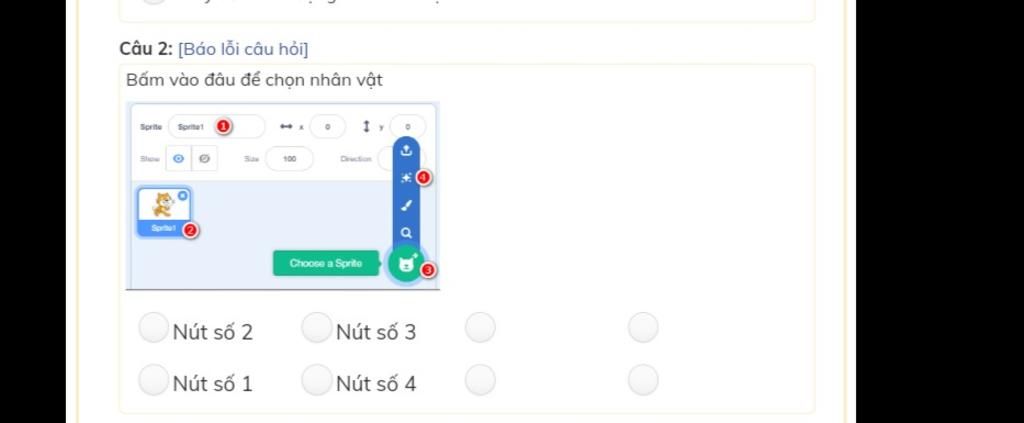Select the Sprite1 cat thumbnail
This screenshot has width=1024, height=423.
click(x=164, y=212)
